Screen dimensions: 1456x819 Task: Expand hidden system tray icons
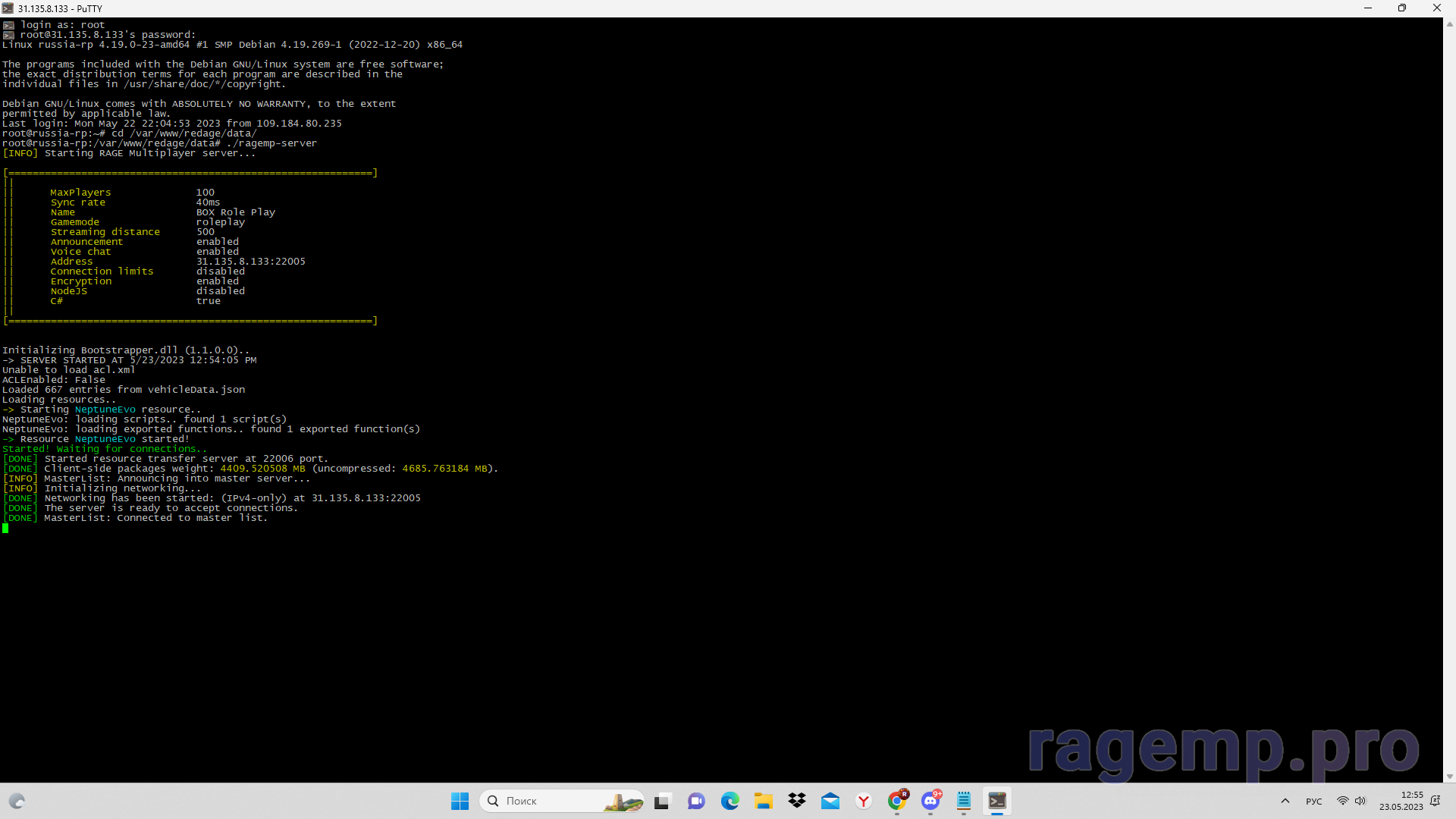coord(1285,801)
